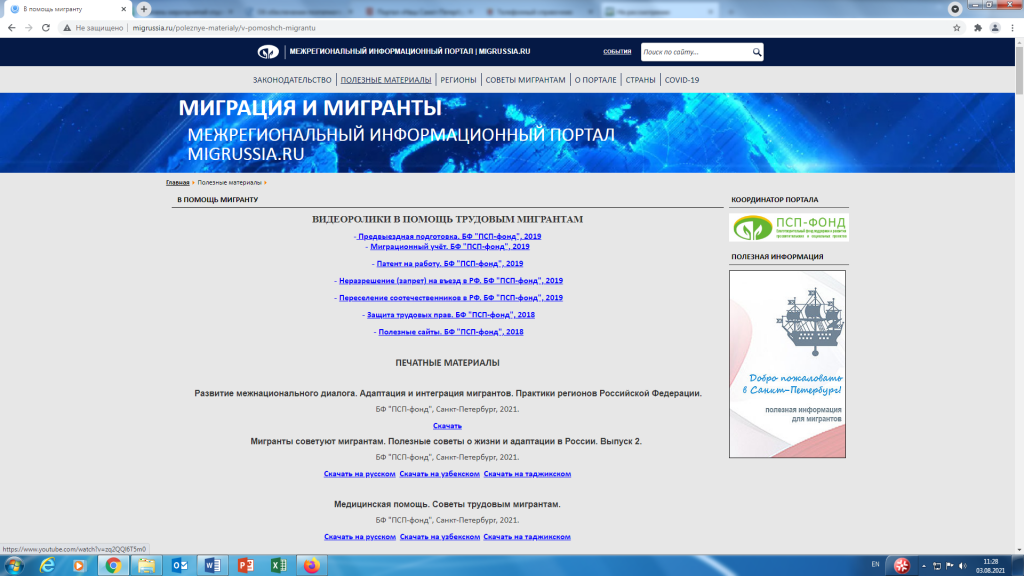This screenshot has height=576, width=1024.
Task: Open 'Полезные сайты' video link
Action: [451, 332]
